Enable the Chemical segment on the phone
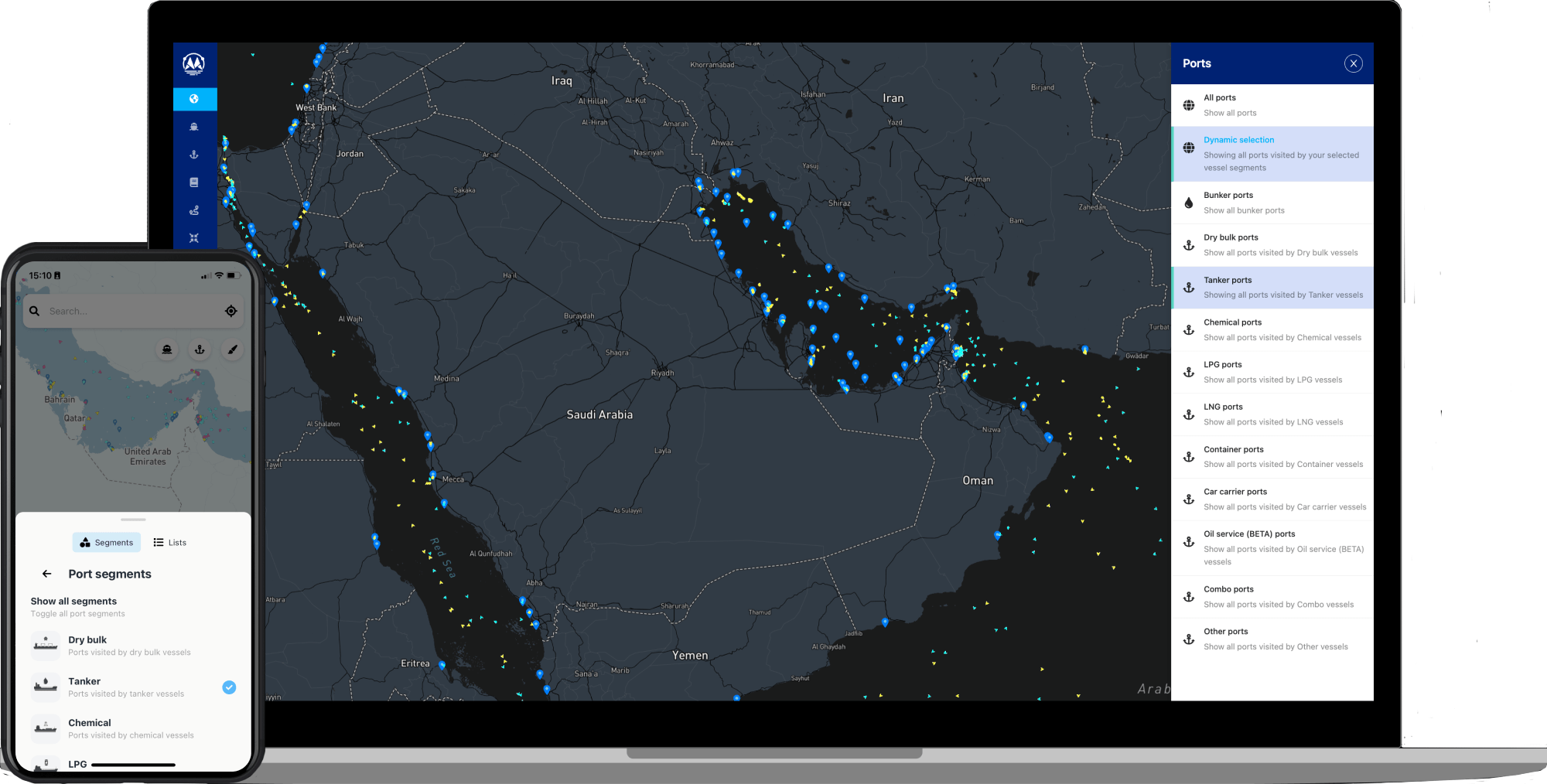 [x=131, y=728]
